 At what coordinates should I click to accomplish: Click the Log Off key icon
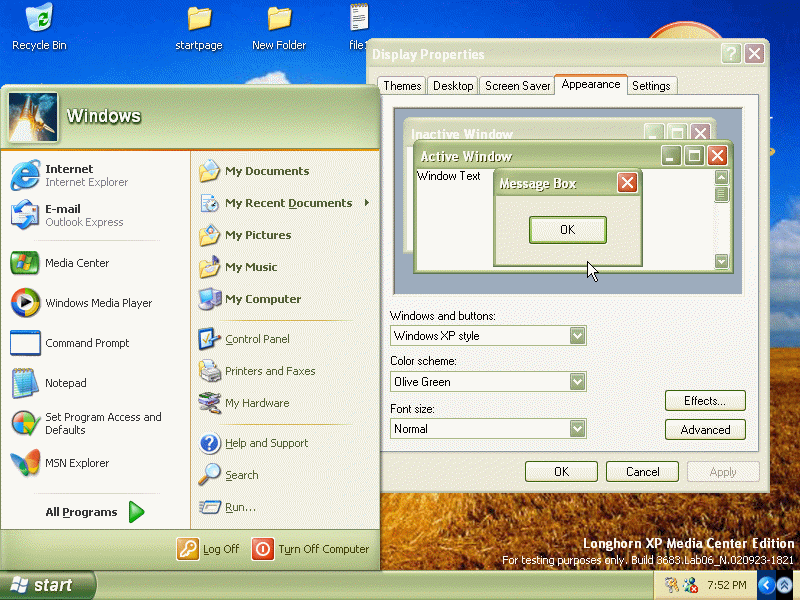click(x=188, y=549)
